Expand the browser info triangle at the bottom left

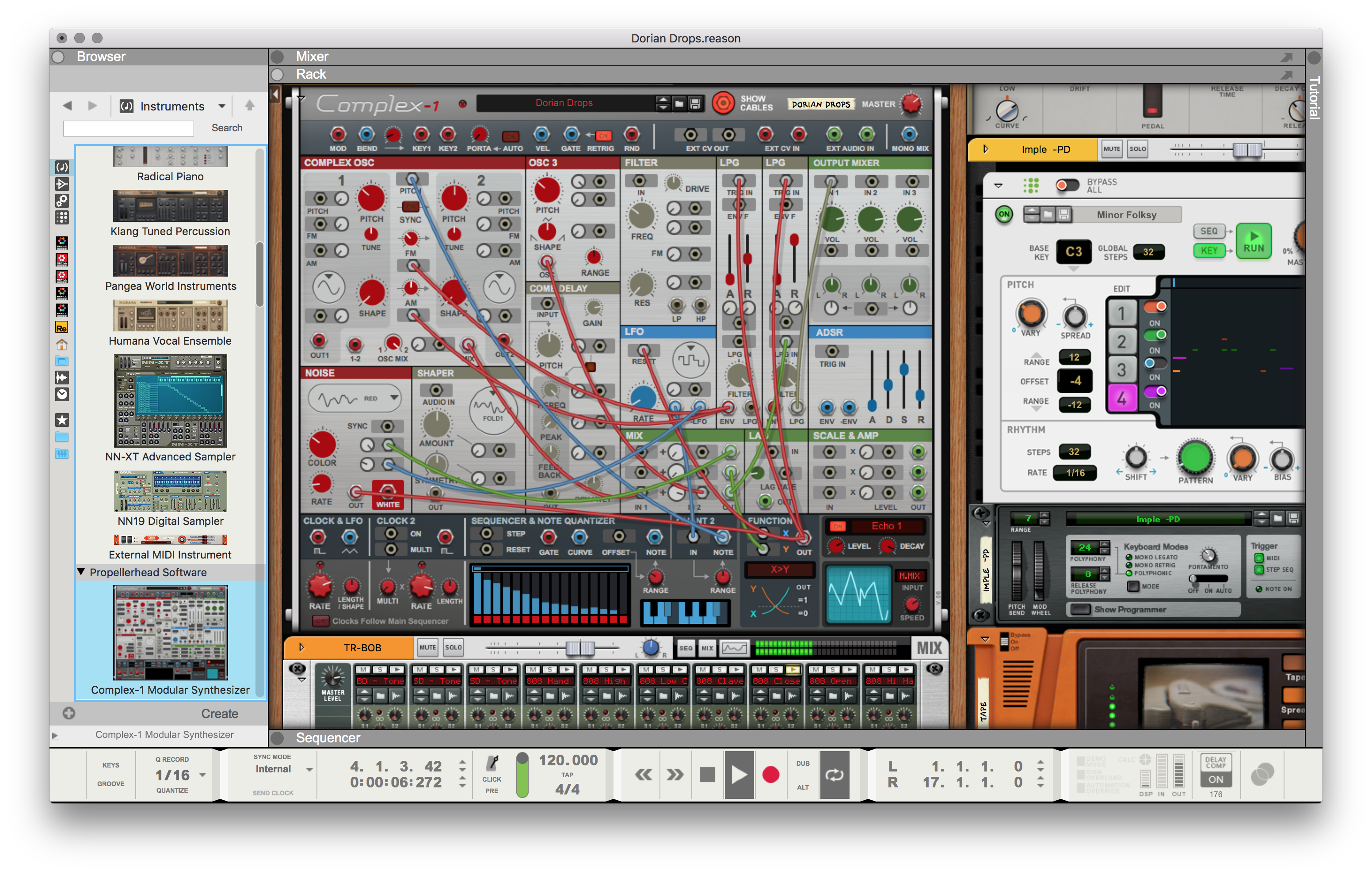pyautogui.click(x=55, y=735)
